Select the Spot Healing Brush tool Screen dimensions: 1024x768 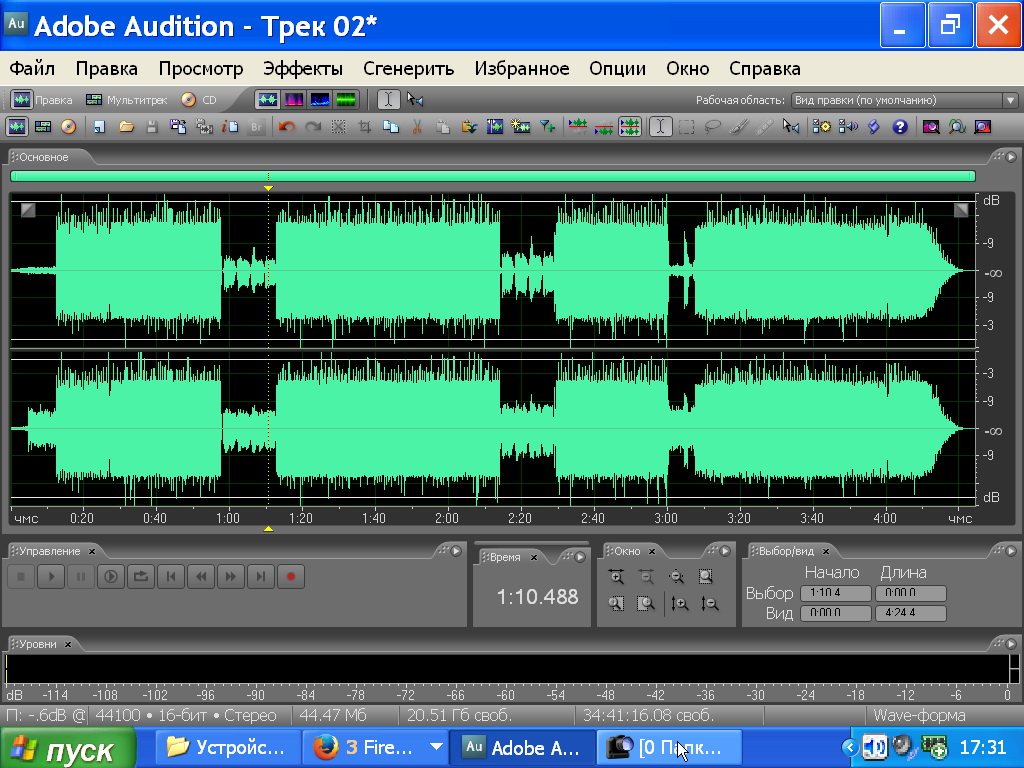pyautogui.click(x=765, y=127)
